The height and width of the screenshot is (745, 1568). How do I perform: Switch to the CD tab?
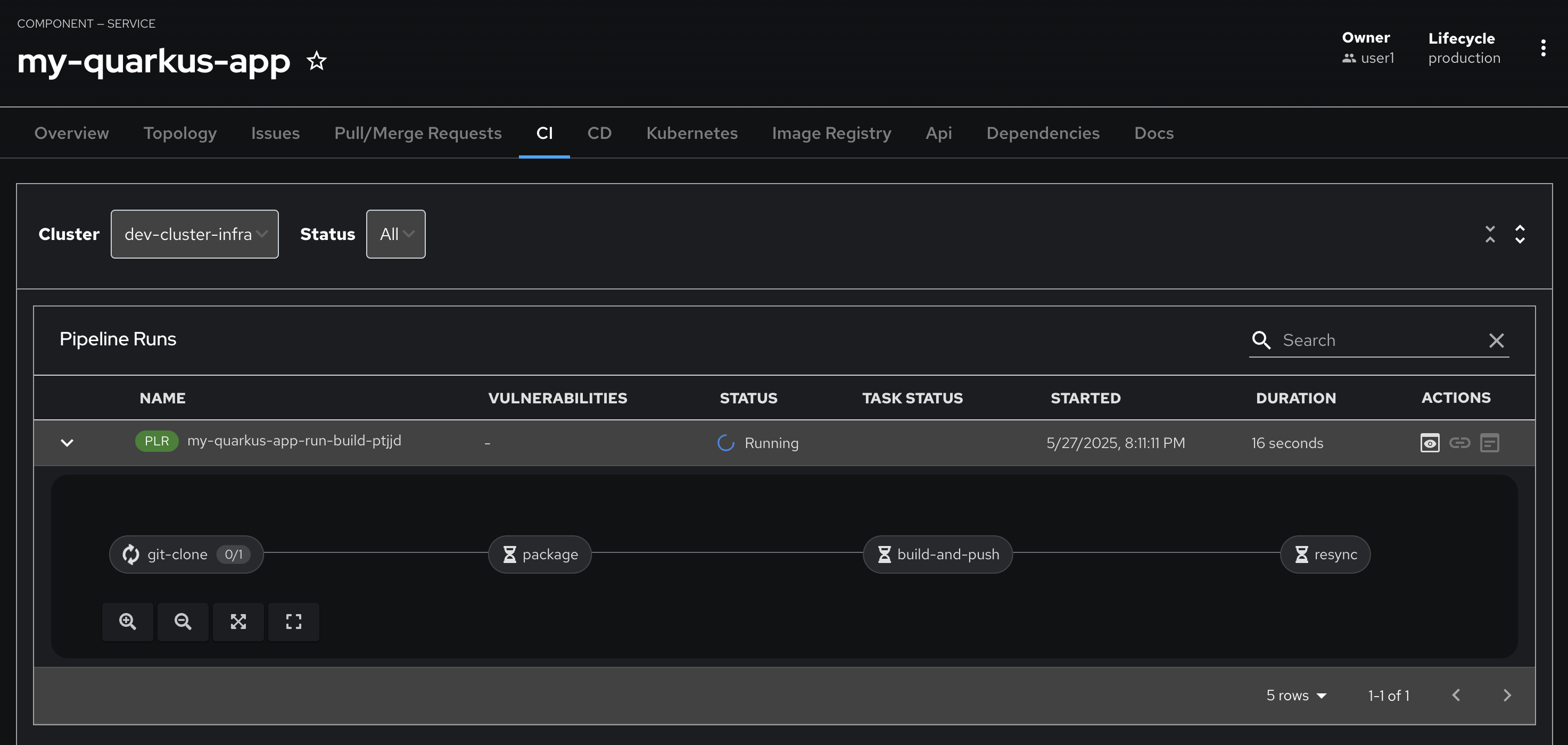tap(599, 133)
